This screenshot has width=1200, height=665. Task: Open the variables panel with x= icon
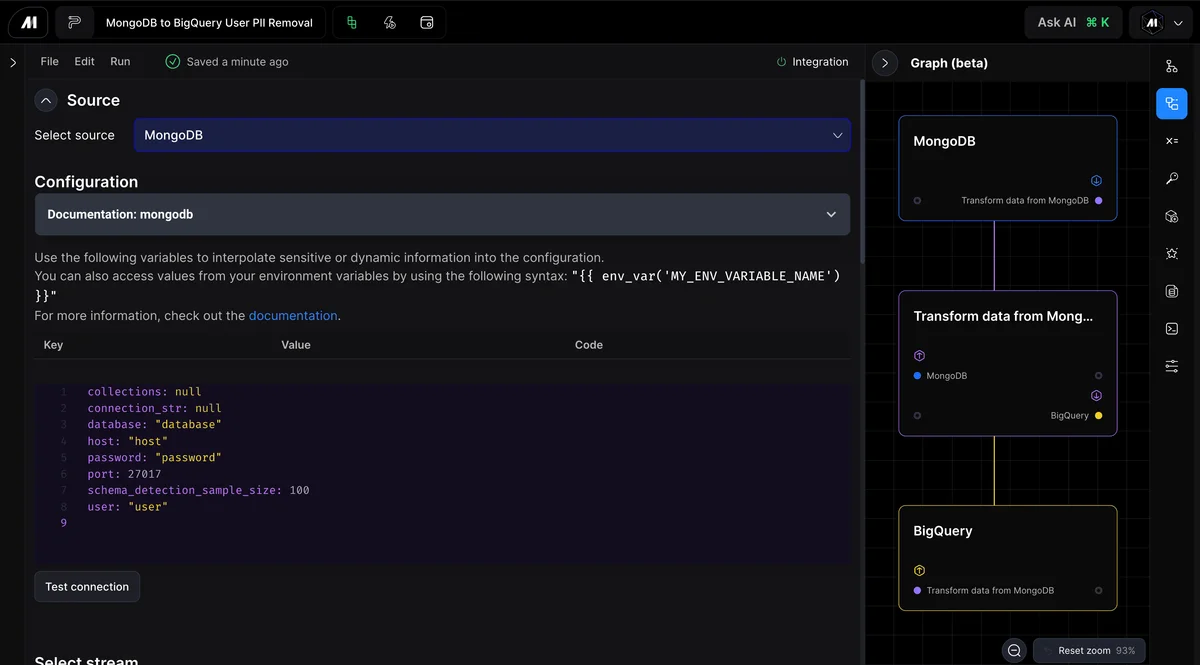point(1171,140)
